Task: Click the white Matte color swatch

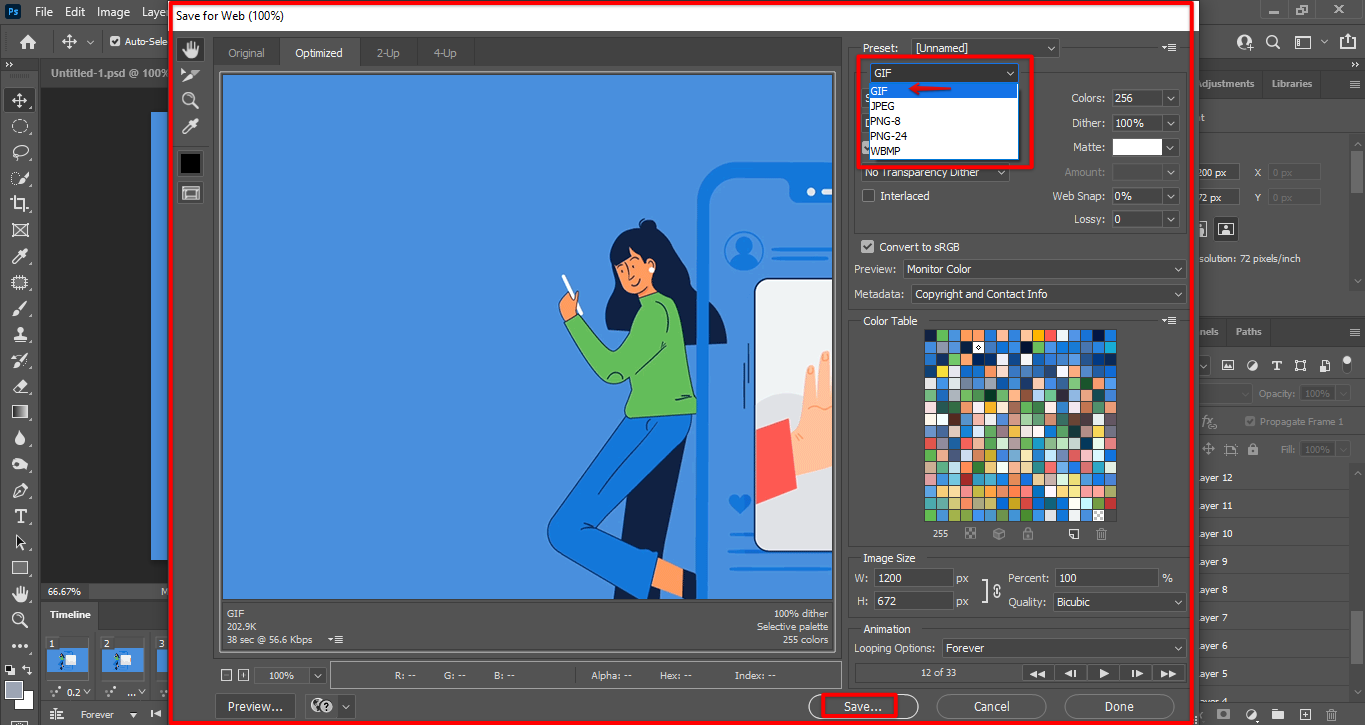Action: tap(1137, 147)
